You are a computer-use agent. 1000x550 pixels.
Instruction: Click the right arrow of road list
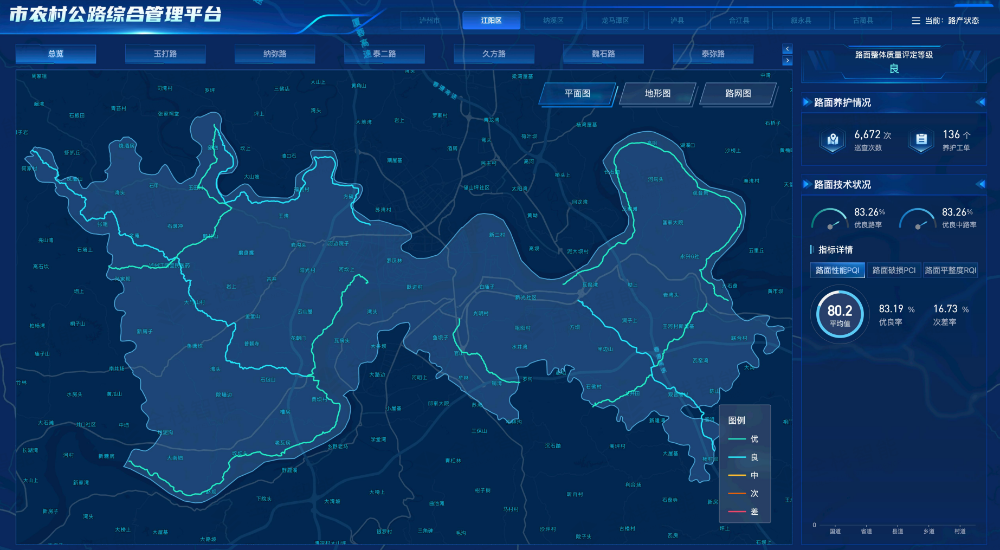[x=787, y=61]
